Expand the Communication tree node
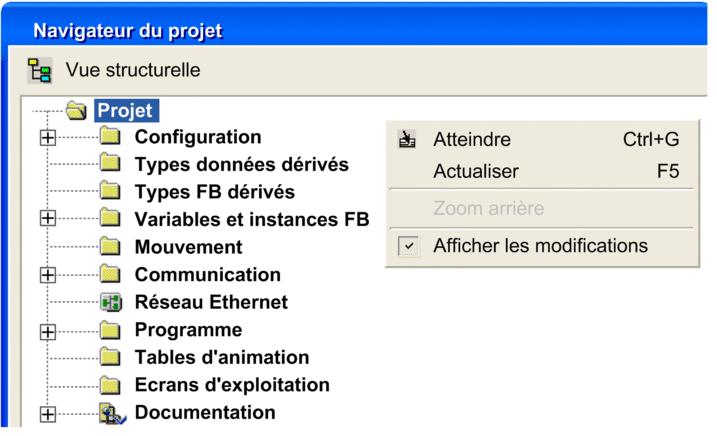Screen dimensions: 717x436 48,275
